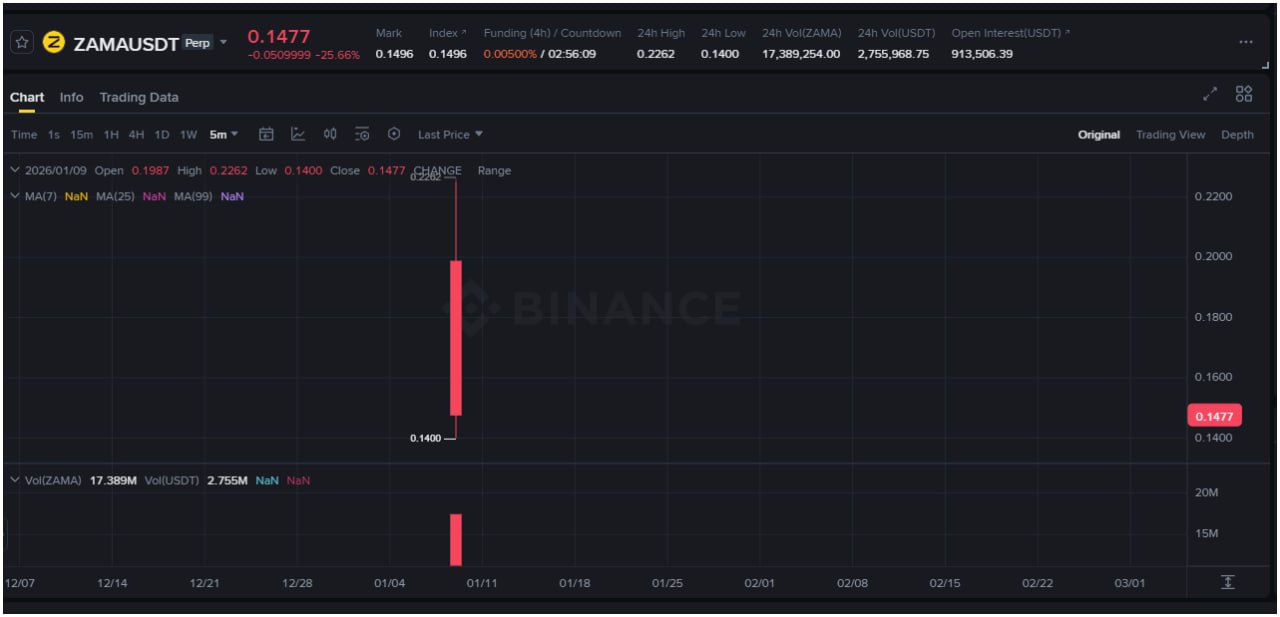Switch chart mode to Trading View

click(1170, 135)
